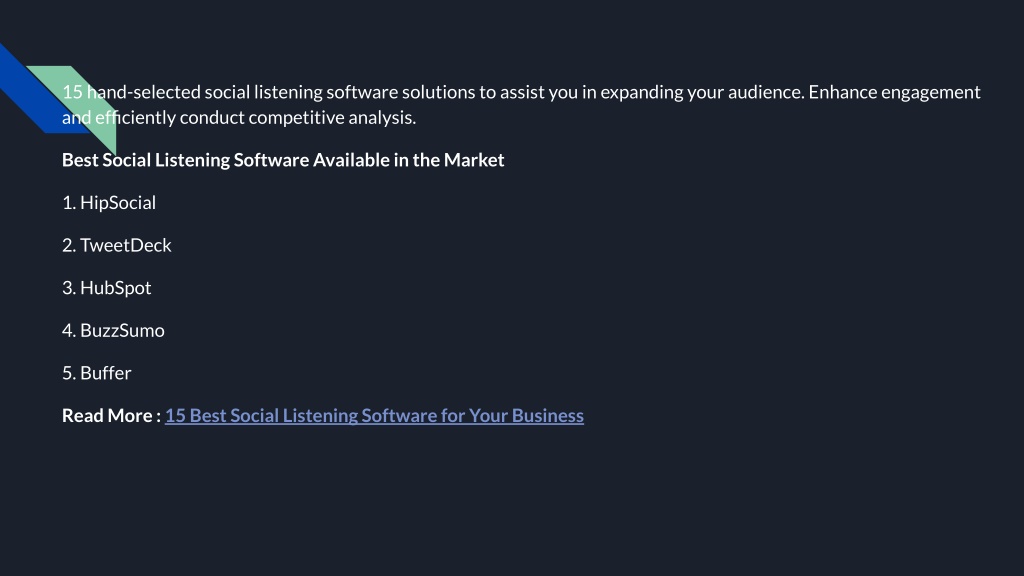Click the Read More label
The height and width of the screenshot is (576, 1024).
pos(111,415)
